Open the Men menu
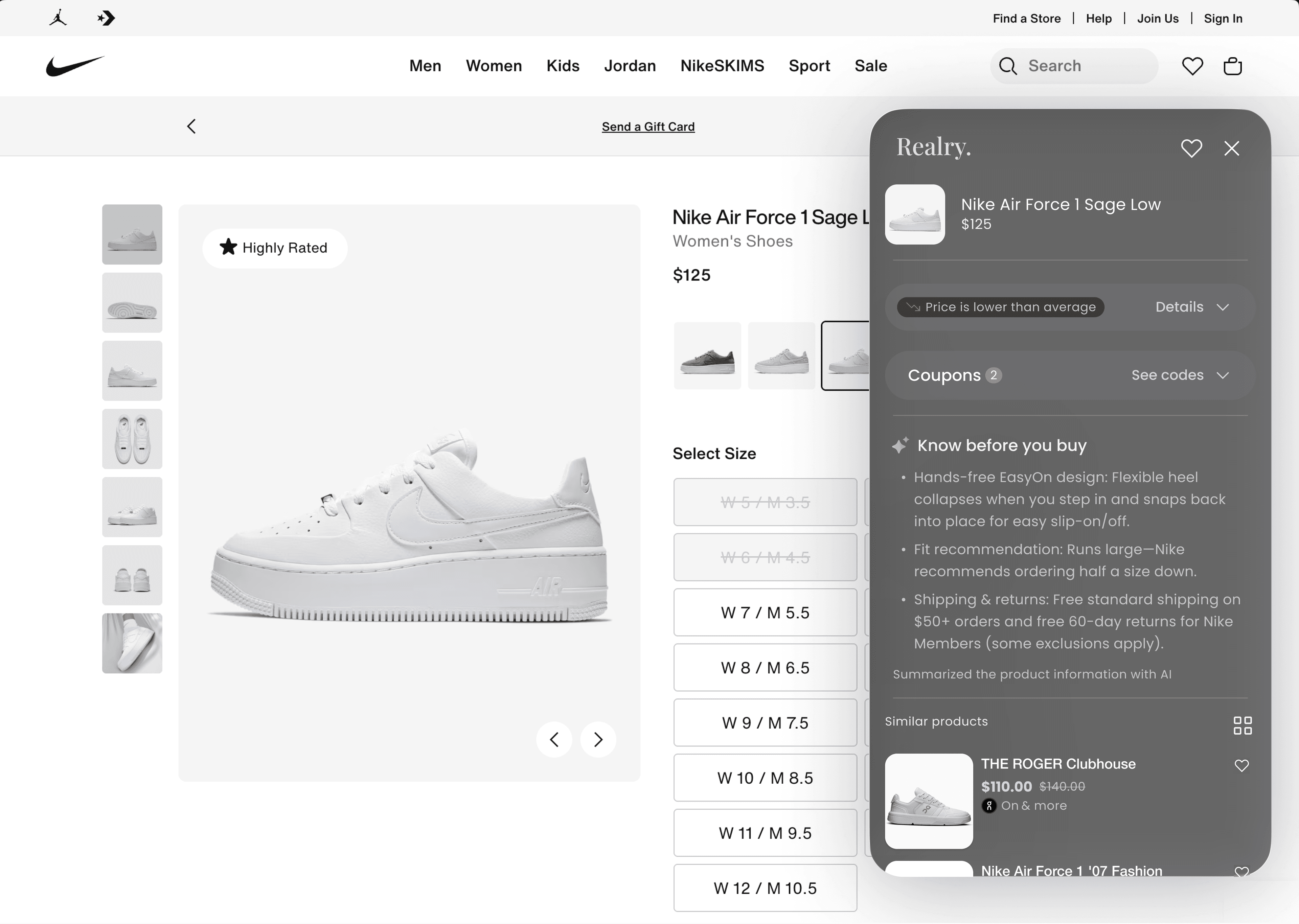 (426, 66)
